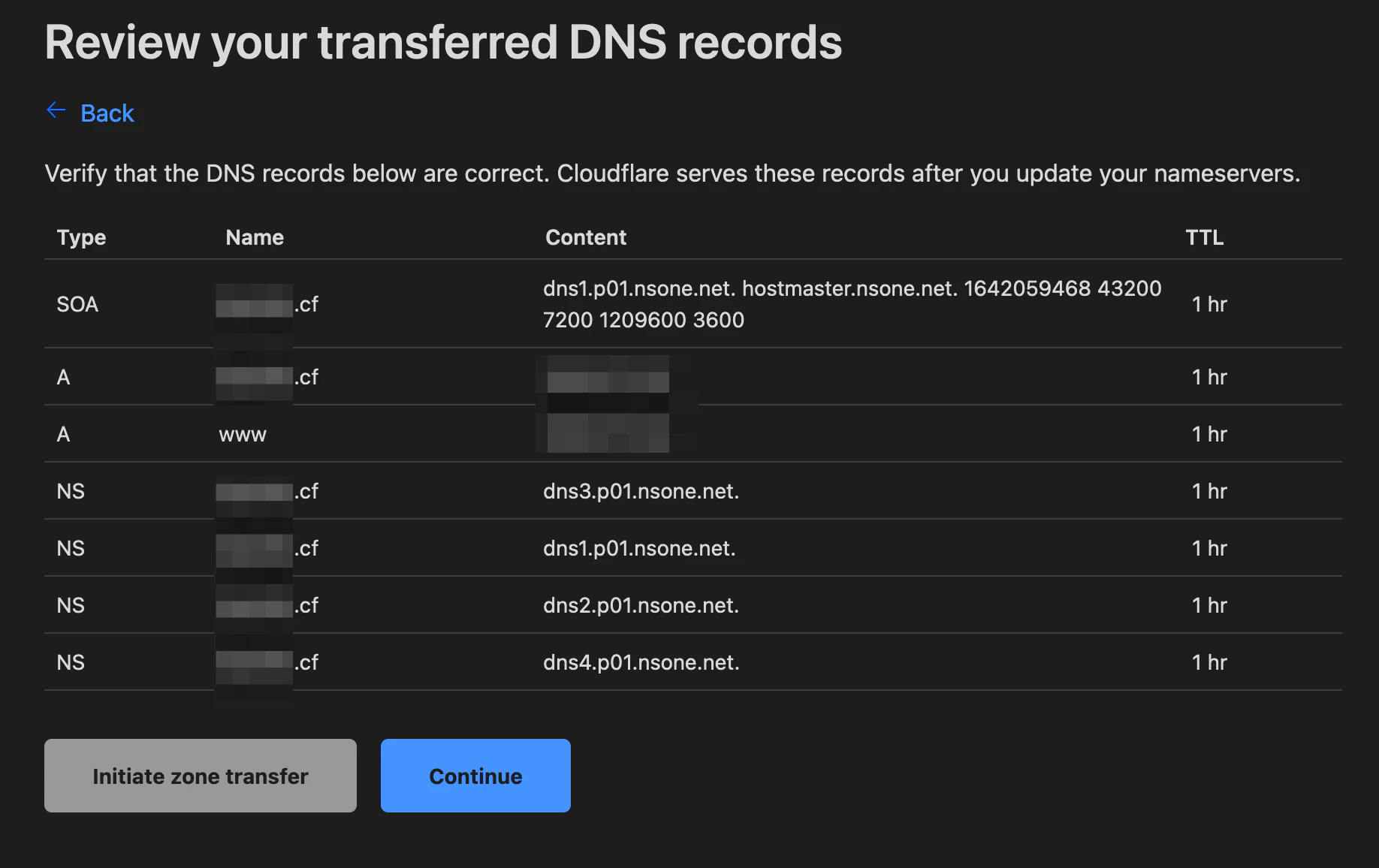Click Initiate zone transfer button
Screen dimensions: 1379x868
[201, 776]
